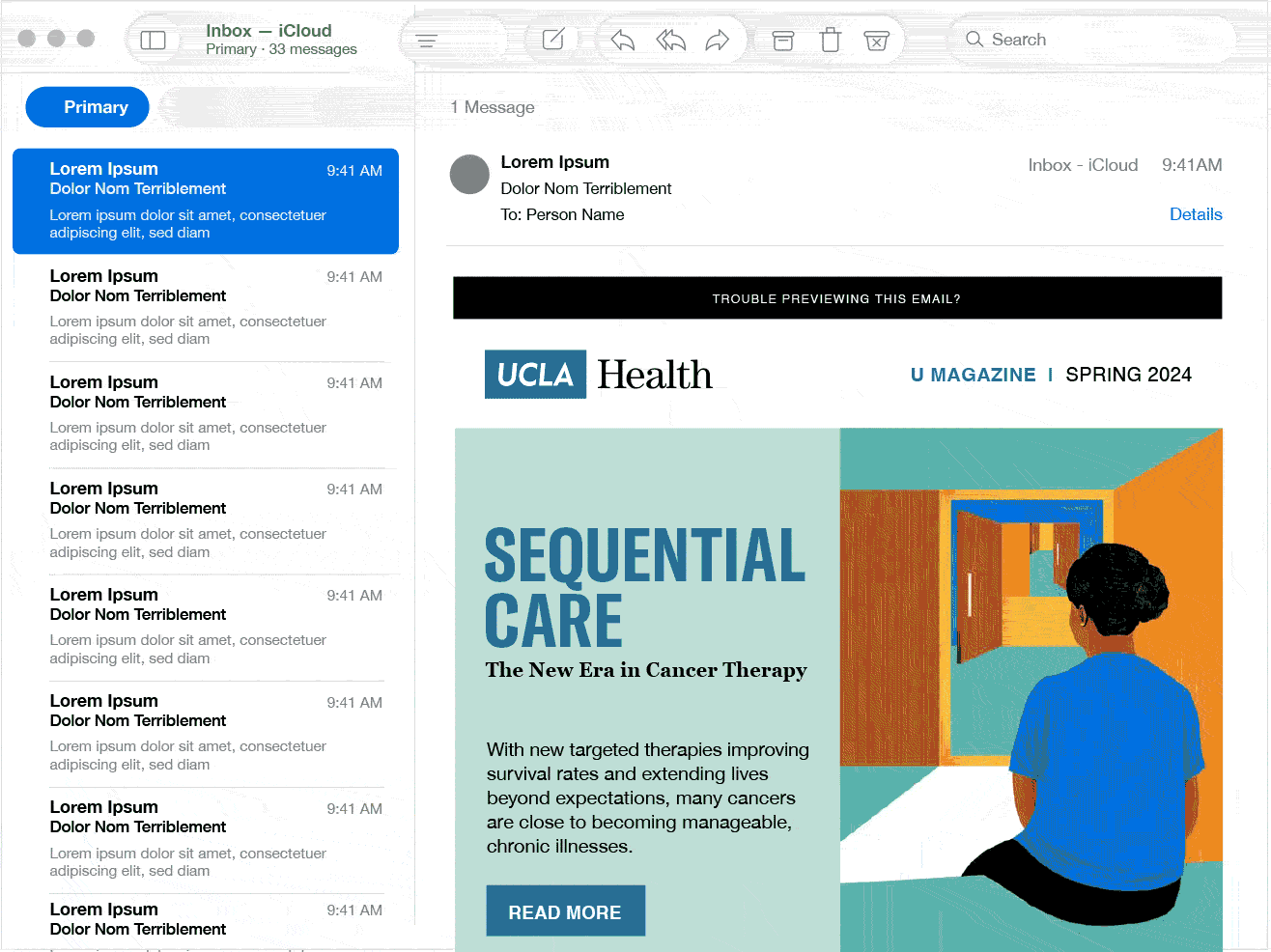Click the sender's gray avatar circle

(x=469, y=175)
